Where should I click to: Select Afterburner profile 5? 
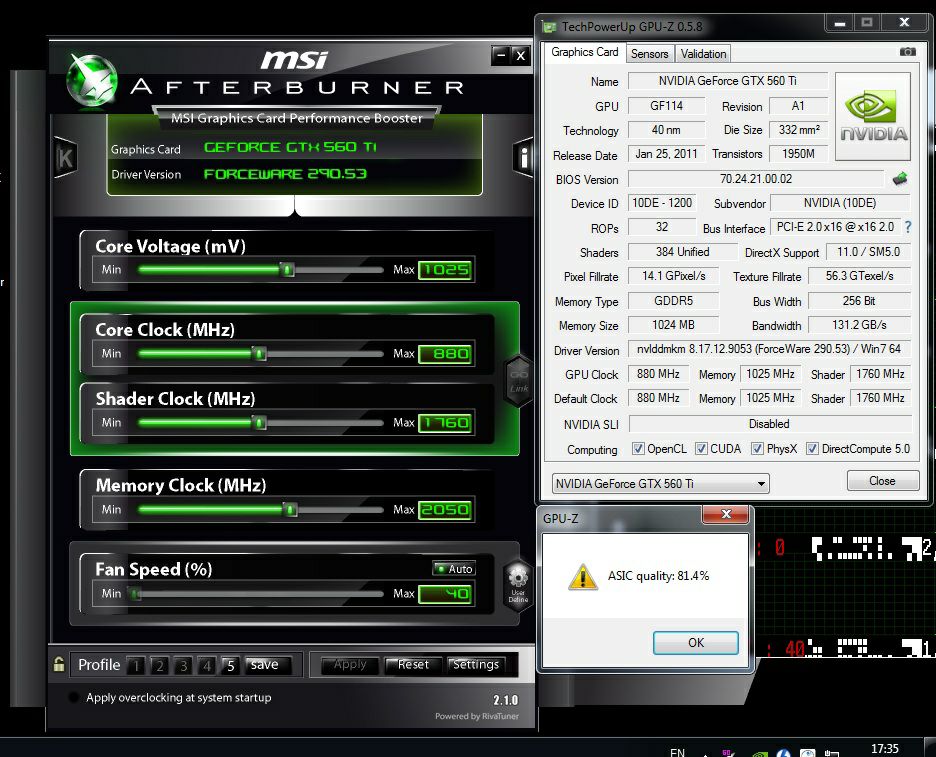pos(230,665)
